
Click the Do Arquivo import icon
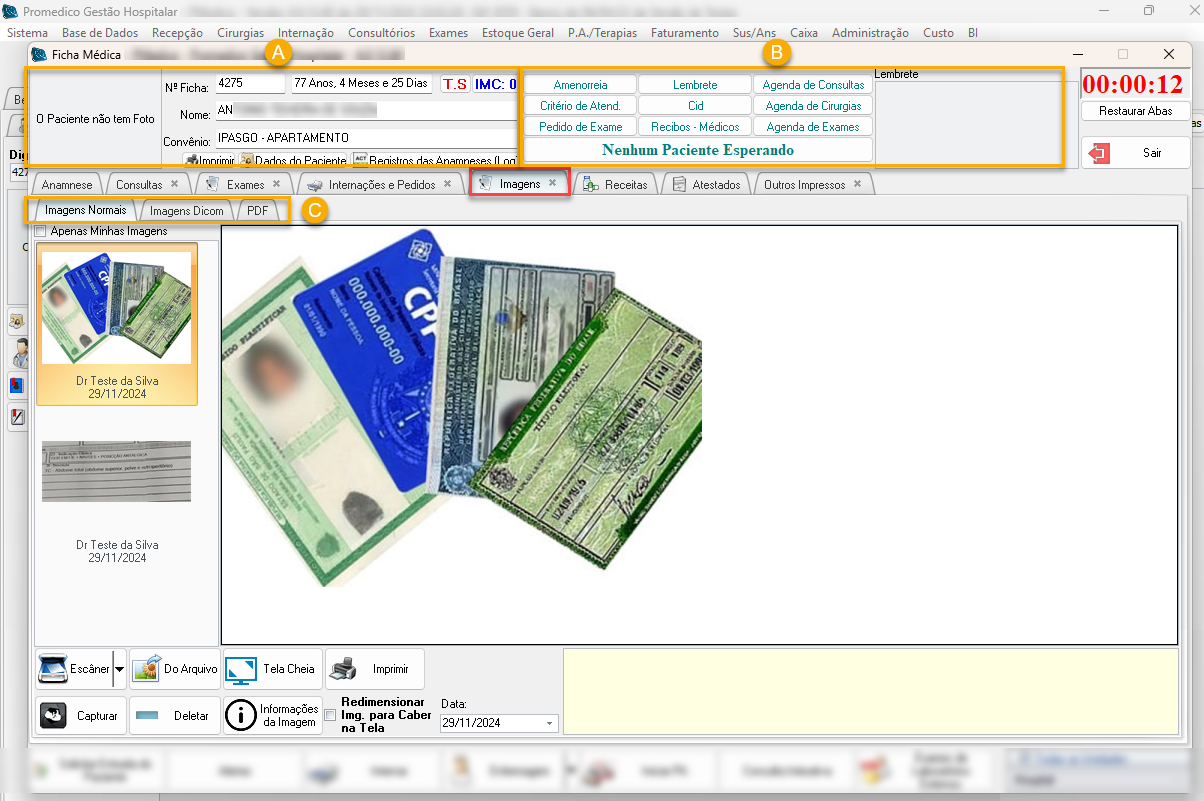[x=148, y=669]
